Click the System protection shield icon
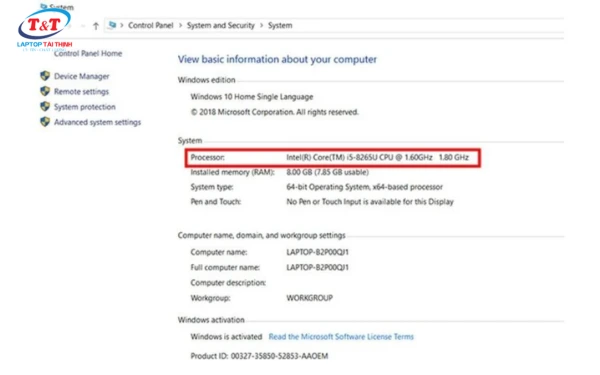Screen dimensions: 600x375 click(x=45, y=106)
